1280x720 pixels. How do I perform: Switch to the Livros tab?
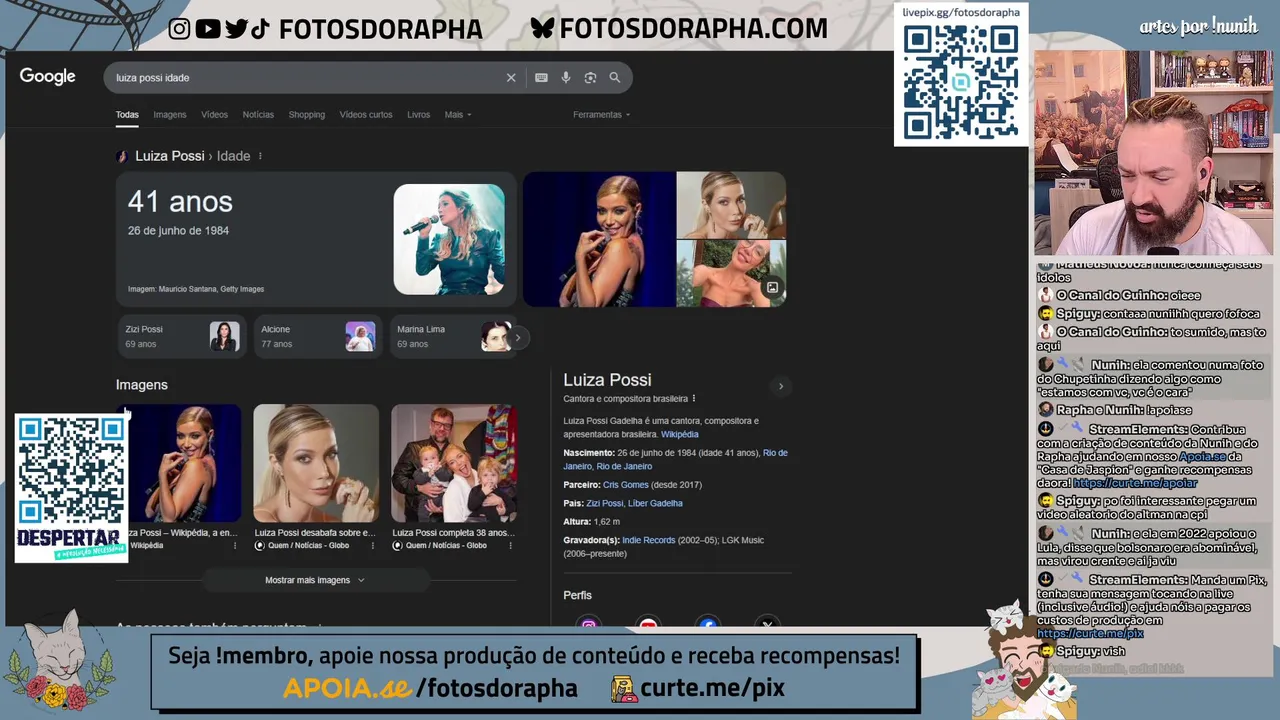[x=418, y=115]
